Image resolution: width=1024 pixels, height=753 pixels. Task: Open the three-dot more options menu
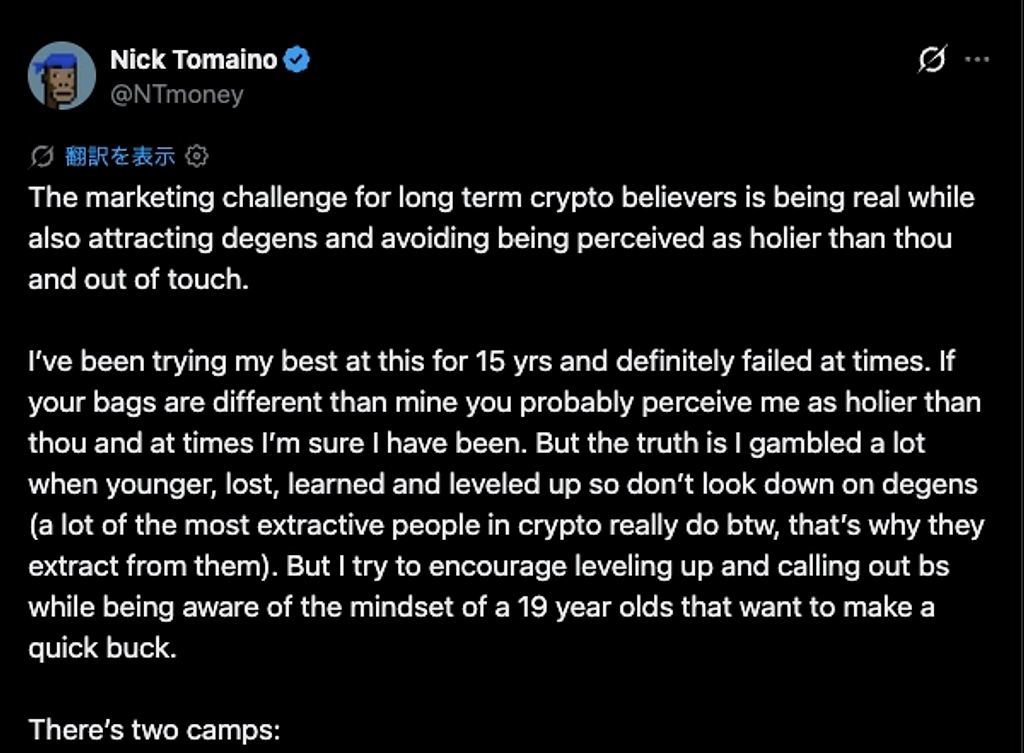pyautogui.click(x=977, y=59)
